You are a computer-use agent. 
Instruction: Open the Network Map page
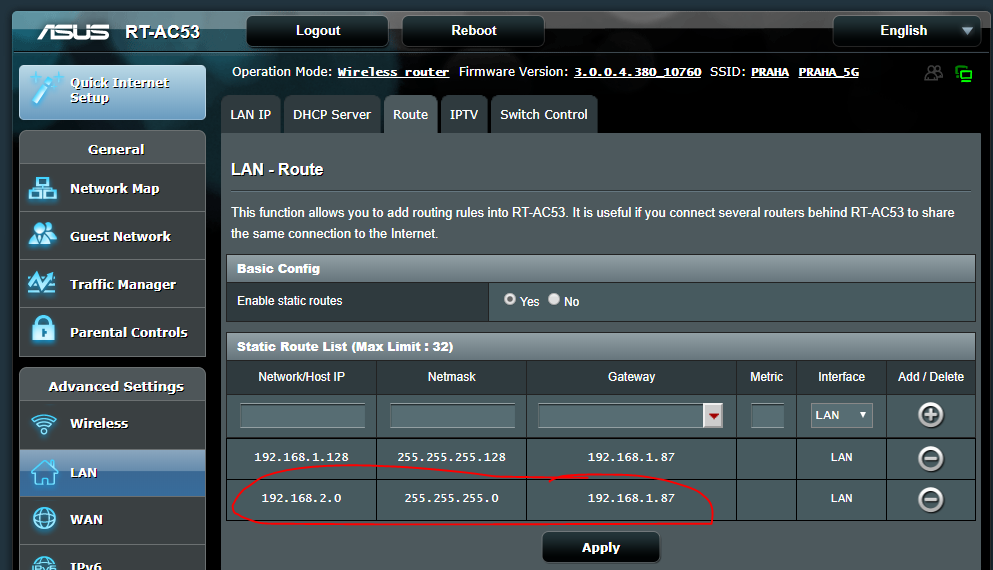coord(112,188)
